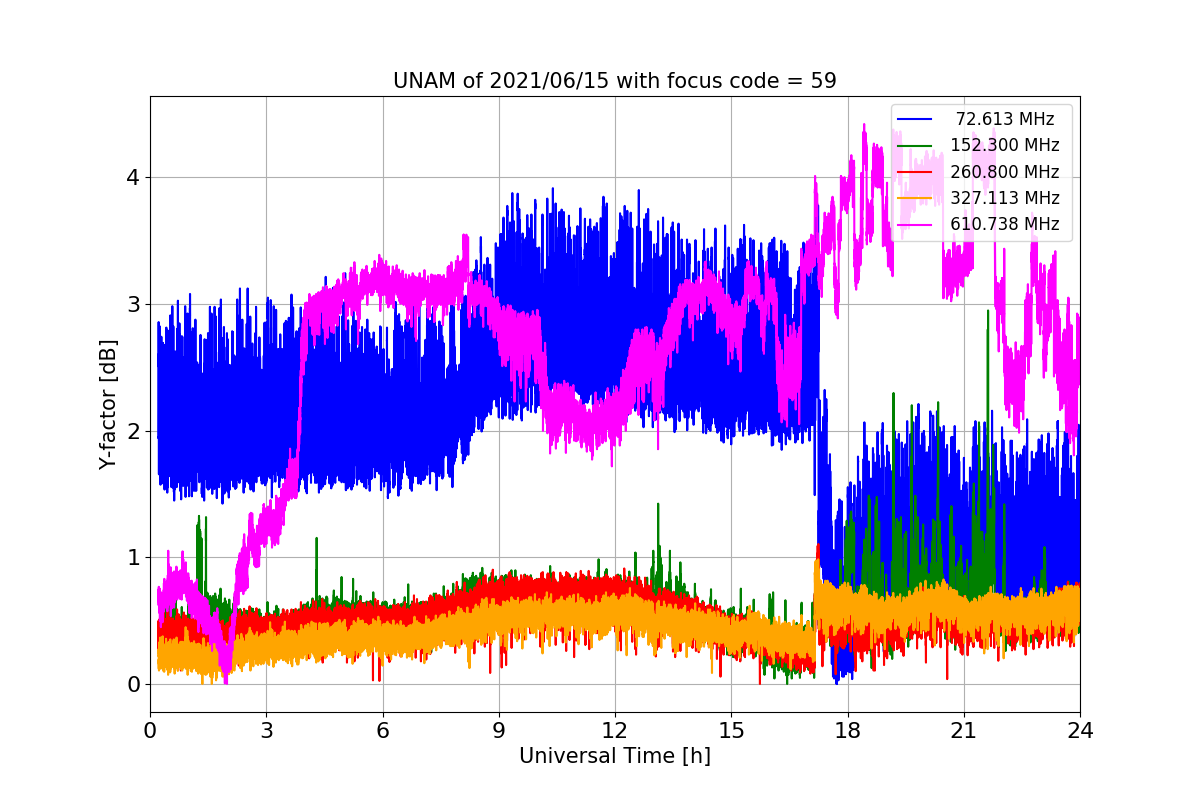
Task: Click the blue line swatch in legend
Action: coord(915,120)
